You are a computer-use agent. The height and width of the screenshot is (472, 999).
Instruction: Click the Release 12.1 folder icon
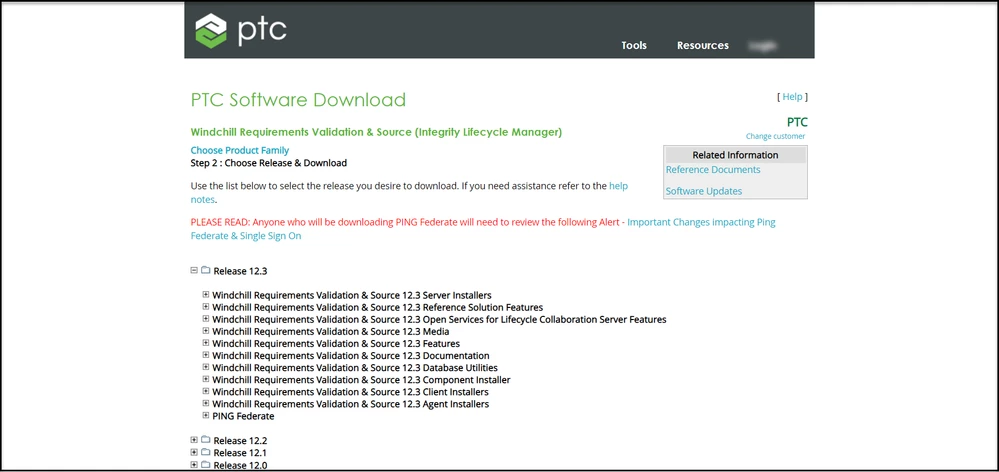(205, 452)
